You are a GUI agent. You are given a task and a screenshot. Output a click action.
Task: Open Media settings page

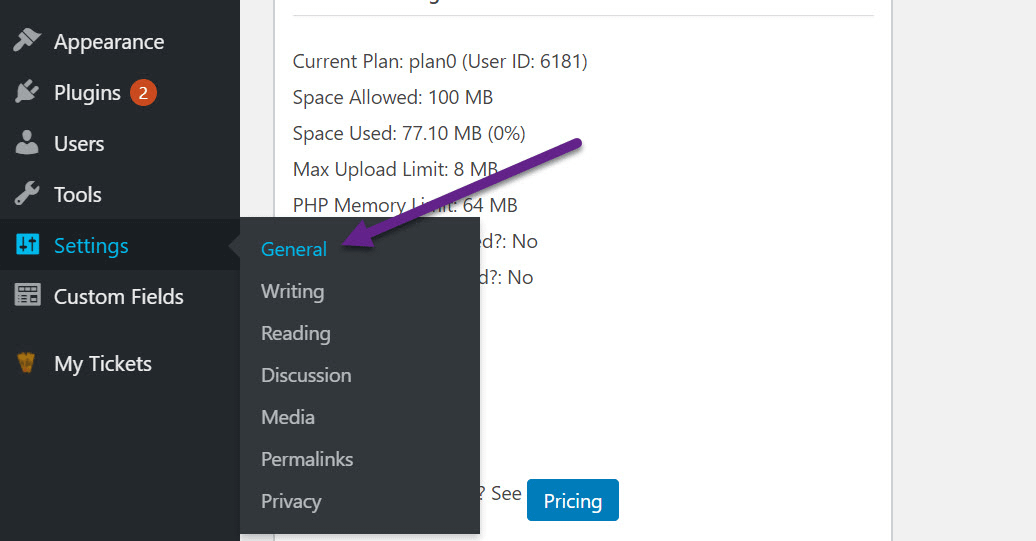click(287, 417)
